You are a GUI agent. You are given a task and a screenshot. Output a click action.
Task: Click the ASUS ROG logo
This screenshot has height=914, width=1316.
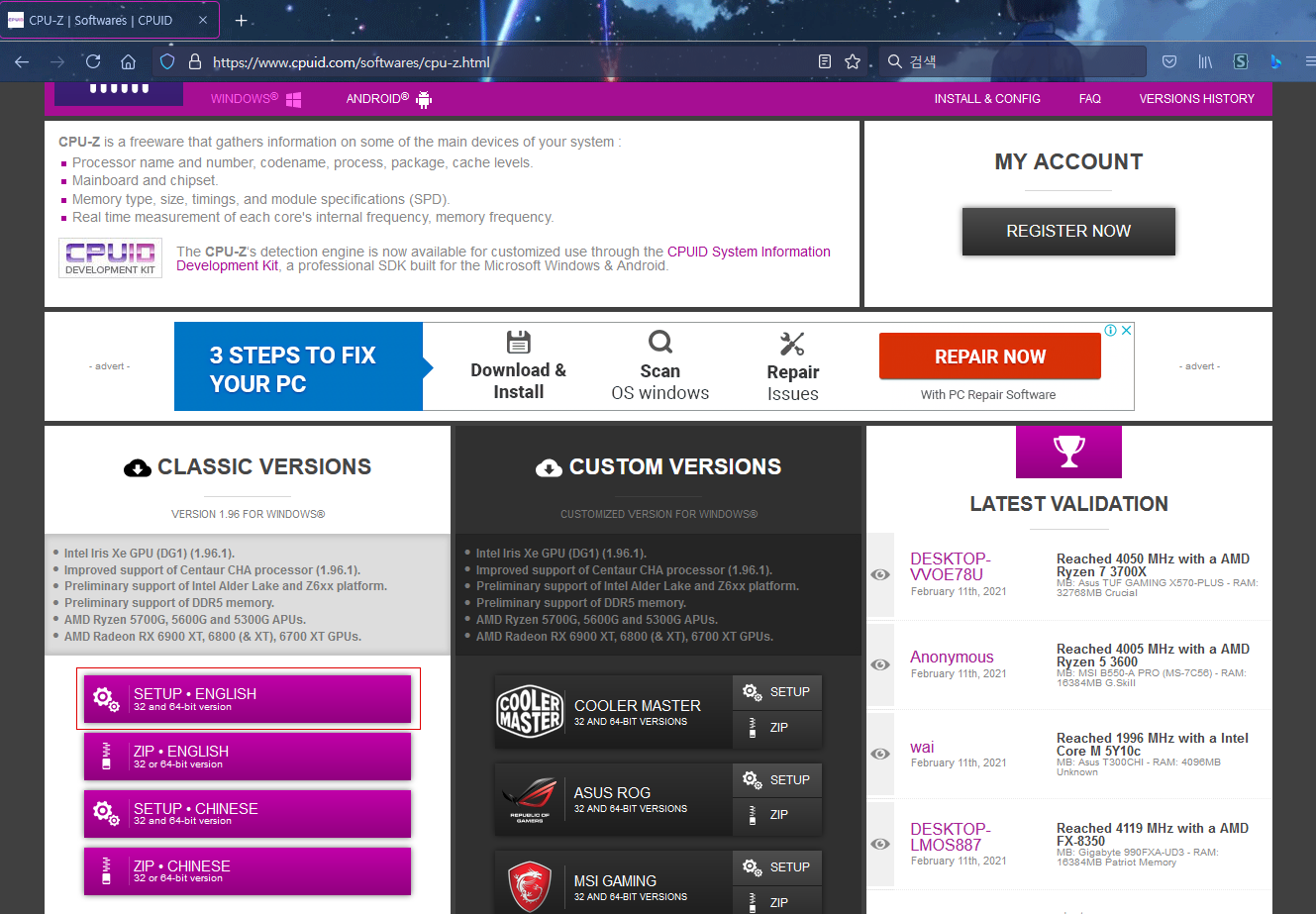click(x=529, y=800)
